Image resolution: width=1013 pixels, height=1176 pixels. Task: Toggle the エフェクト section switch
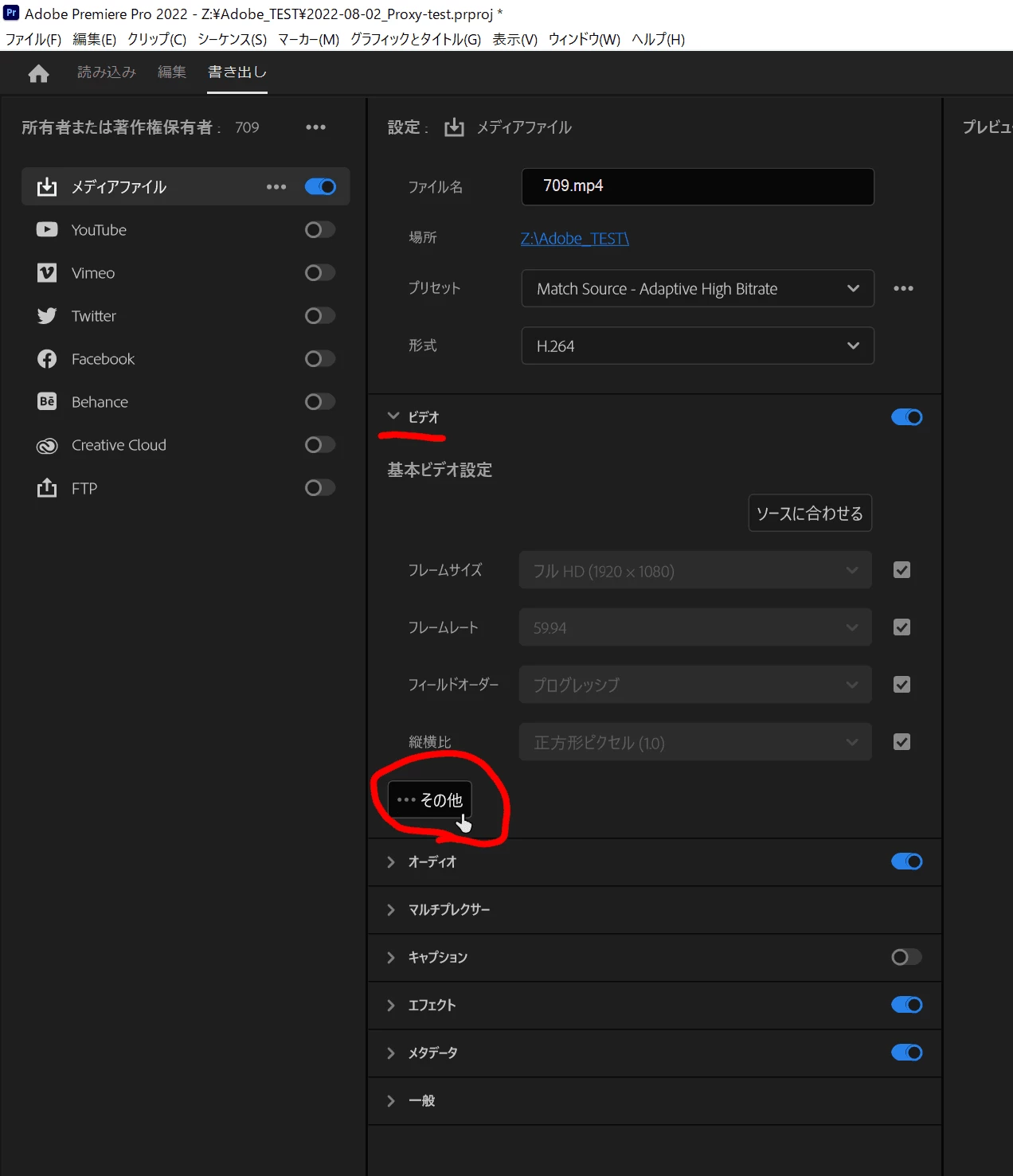tap(906, 1005)
